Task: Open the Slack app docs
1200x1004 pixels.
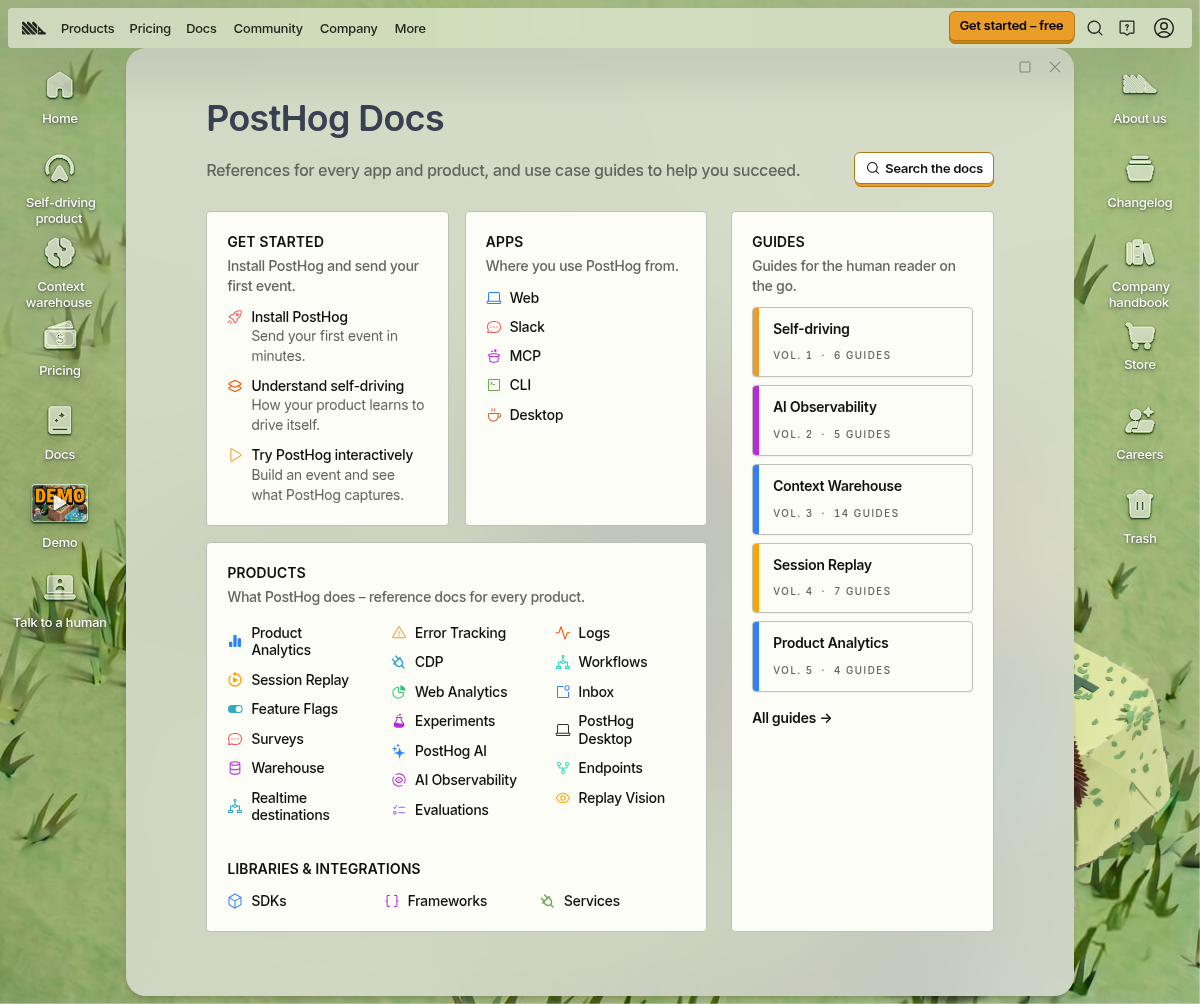Action: [515, 327]
